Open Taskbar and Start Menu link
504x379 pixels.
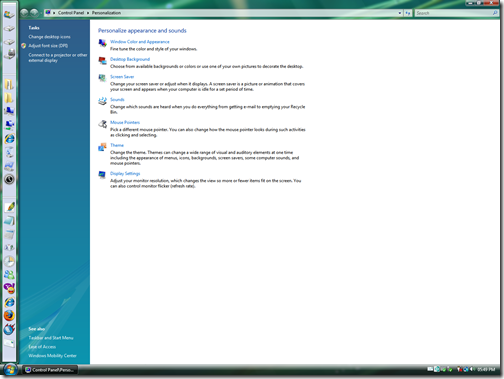tap(51, 338)
